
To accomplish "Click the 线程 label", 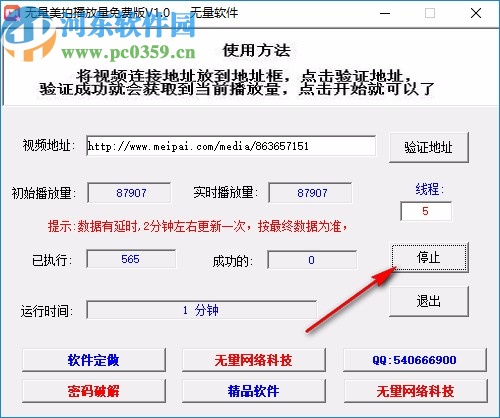I will tap(429, 189).
